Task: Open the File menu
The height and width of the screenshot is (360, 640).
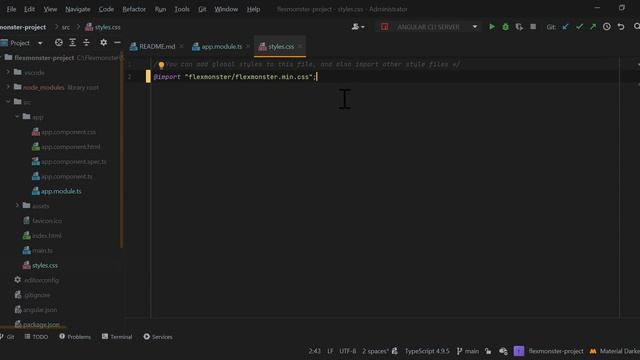Action: pyautogui.click(x=11, y=9)
